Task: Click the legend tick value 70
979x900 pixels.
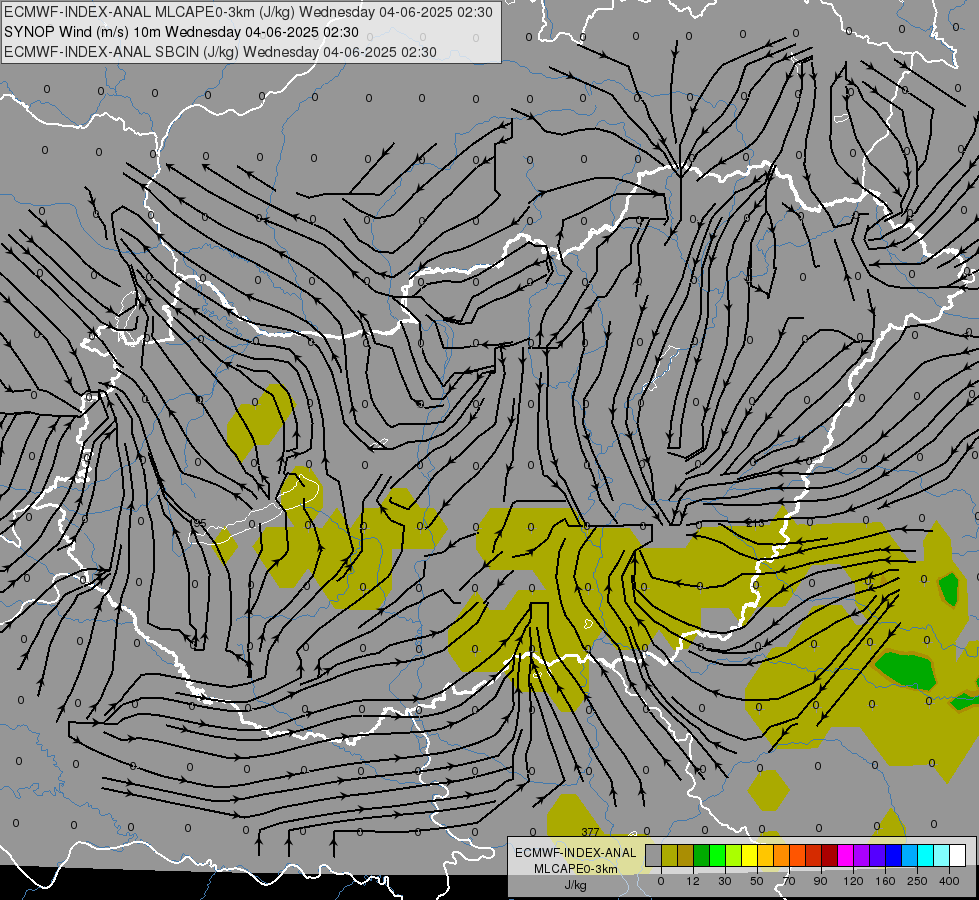Action: [x=789, y=881]
